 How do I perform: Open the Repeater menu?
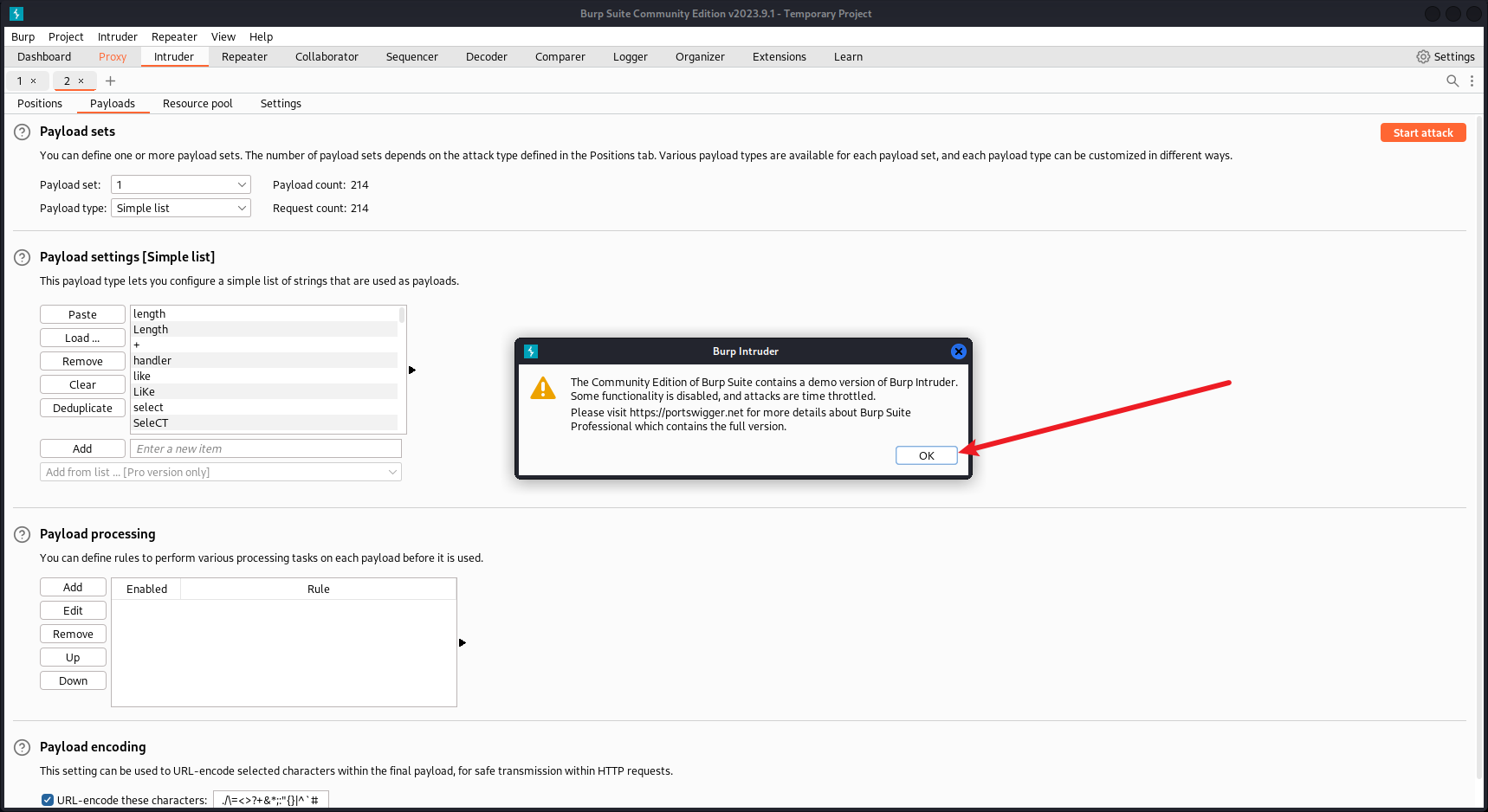(174, 36)
